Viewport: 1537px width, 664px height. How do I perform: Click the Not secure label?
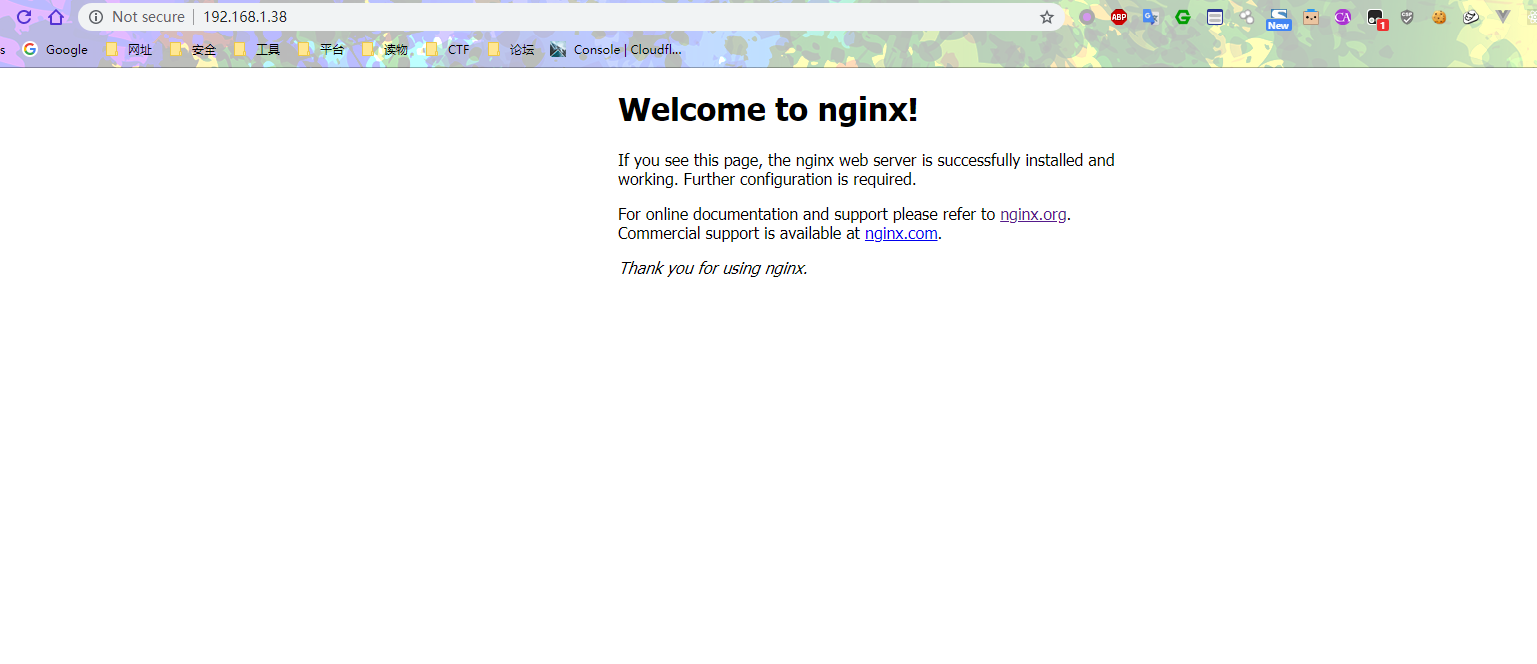click(x=148, y=17)
